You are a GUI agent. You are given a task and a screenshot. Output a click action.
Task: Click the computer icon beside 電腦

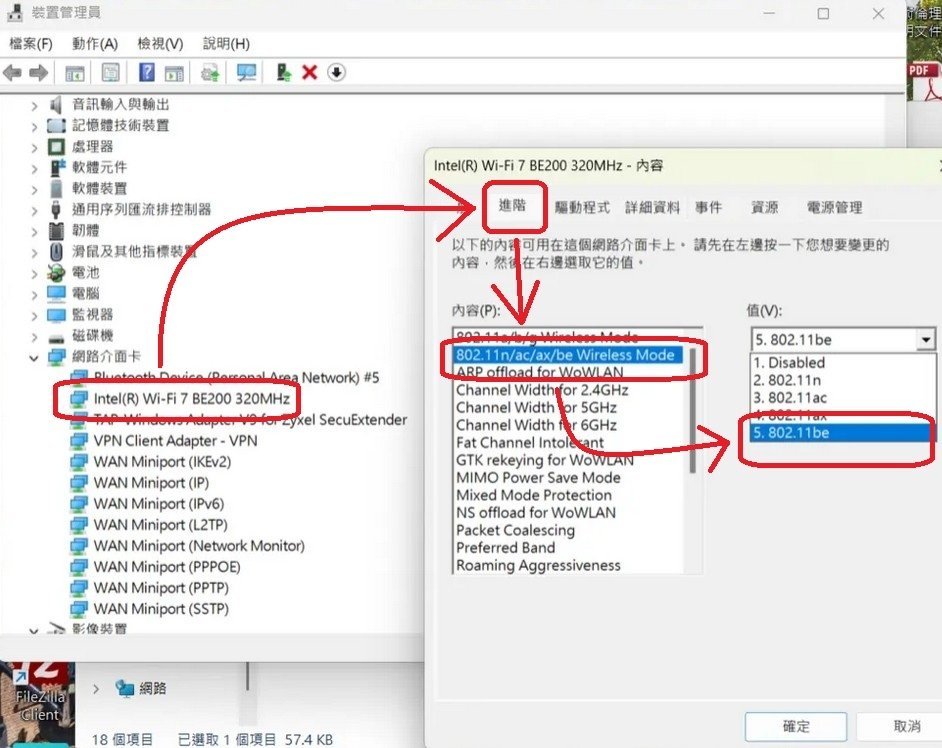coord(56,294)
